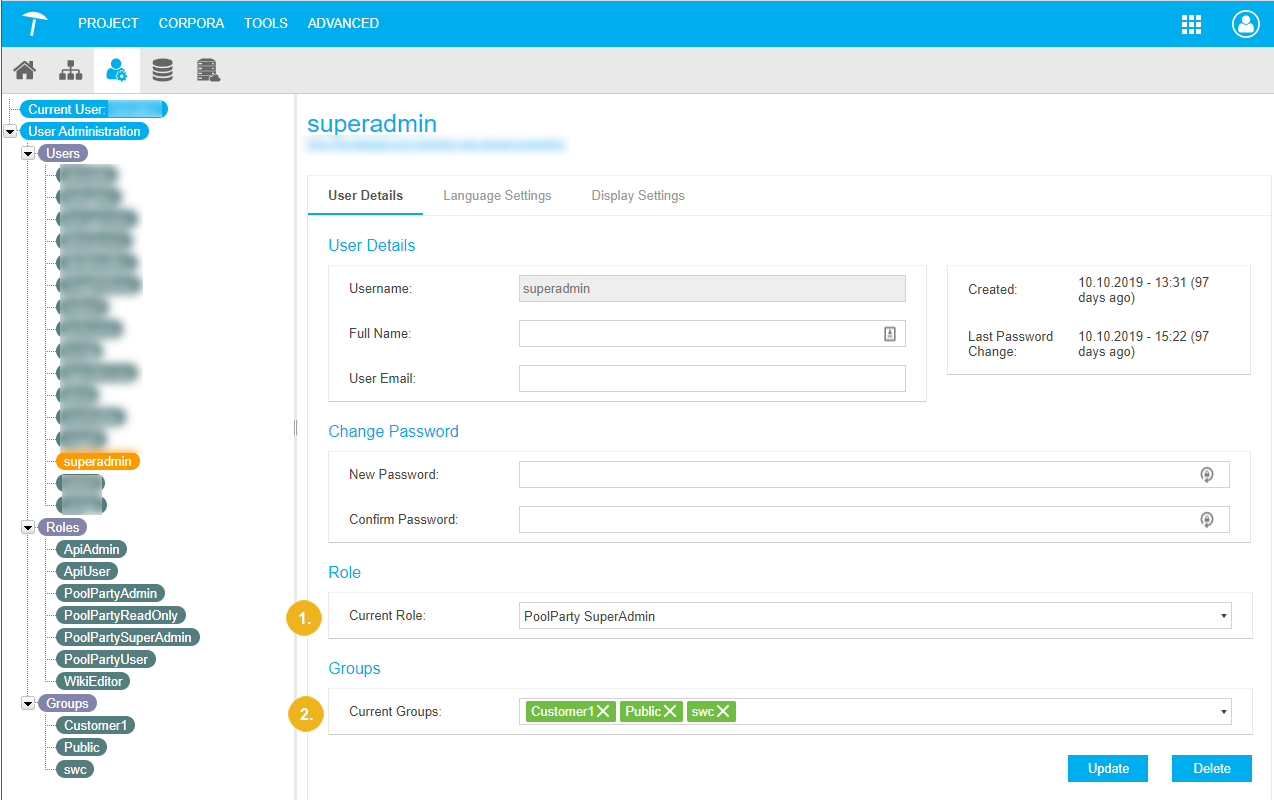Select the swc group in the sidebar tree

(76, 769)
